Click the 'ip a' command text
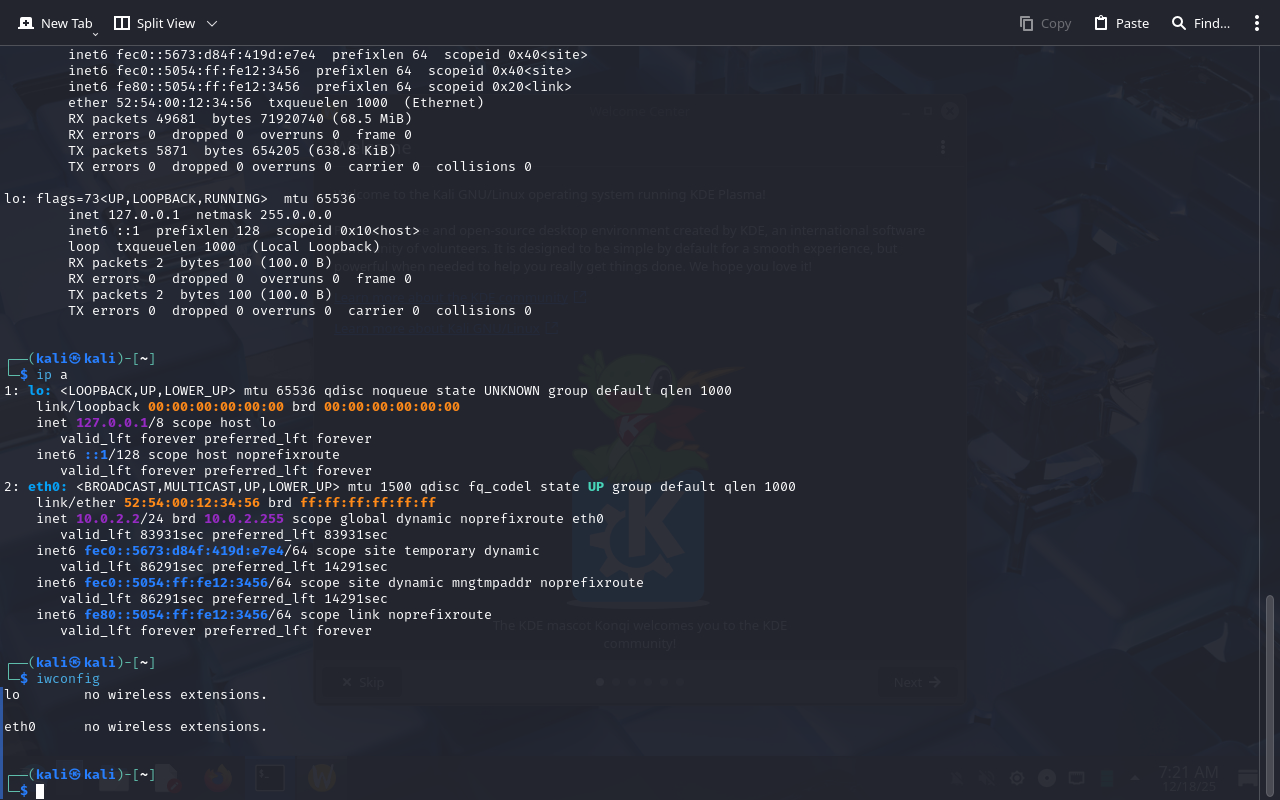 tap(52, 375)
